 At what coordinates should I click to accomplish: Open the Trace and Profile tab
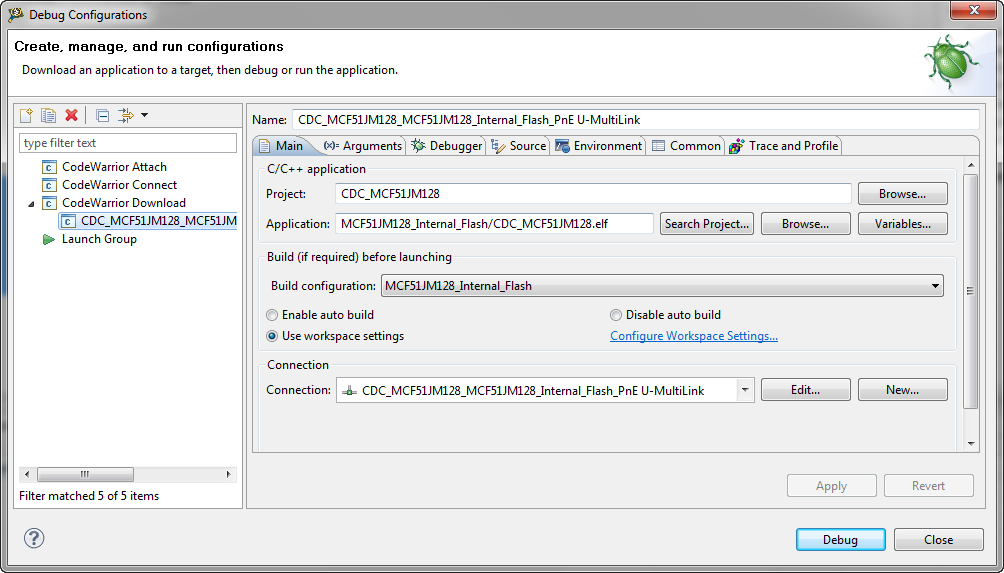tap(784, 146)
